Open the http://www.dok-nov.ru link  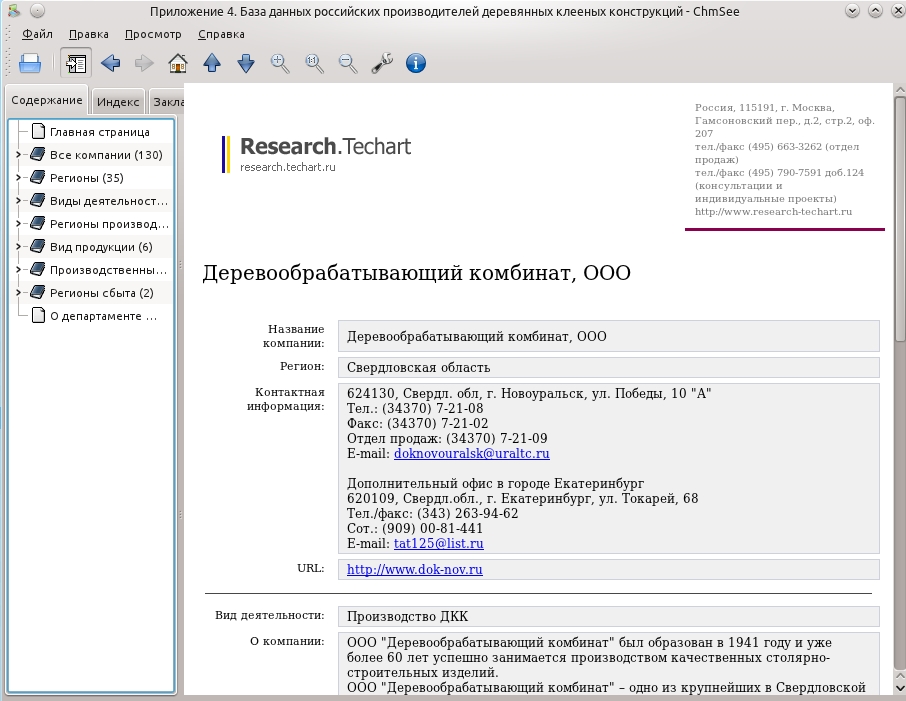[x=415, y=570]
